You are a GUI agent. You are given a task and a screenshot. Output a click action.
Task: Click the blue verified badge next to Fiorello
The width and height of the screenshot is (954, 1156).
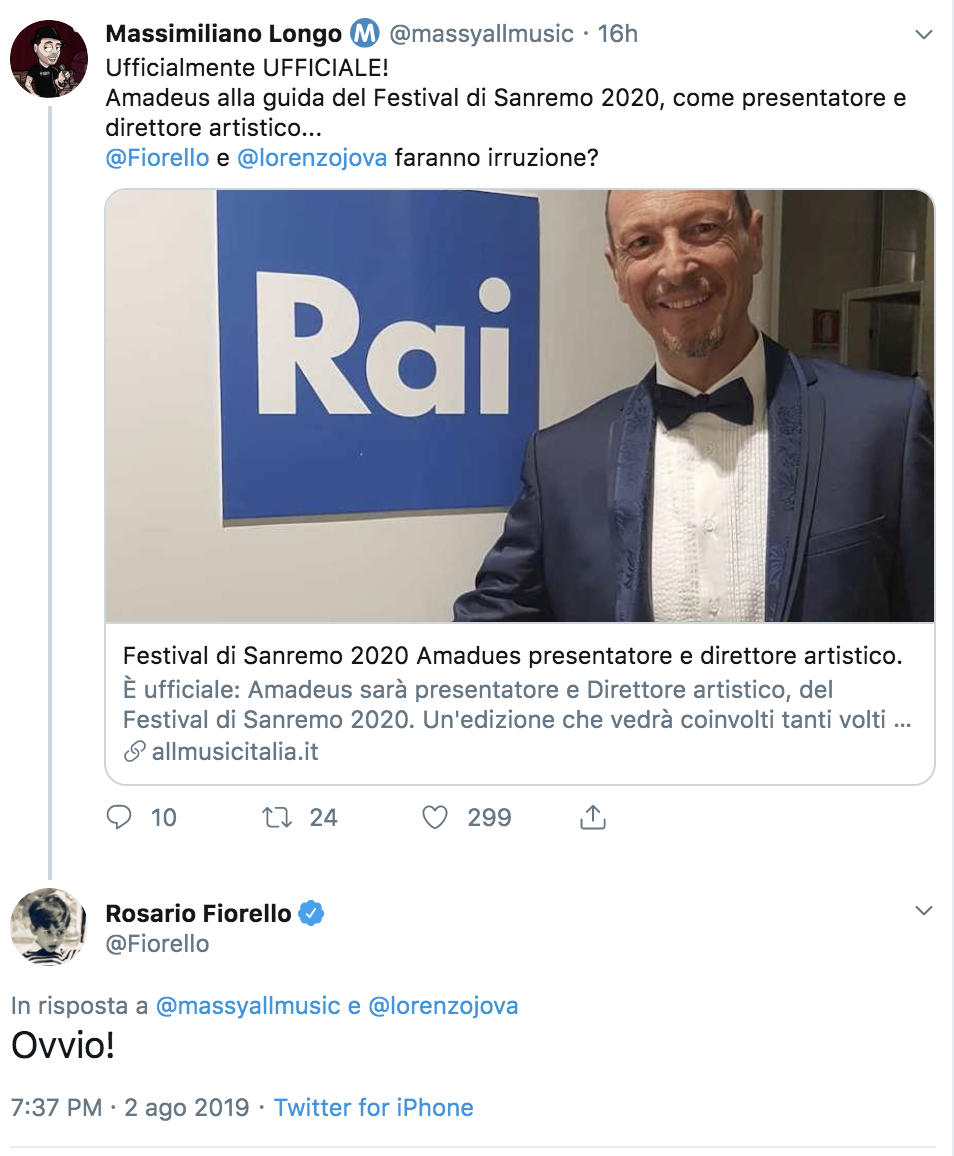tap(312, 913)
